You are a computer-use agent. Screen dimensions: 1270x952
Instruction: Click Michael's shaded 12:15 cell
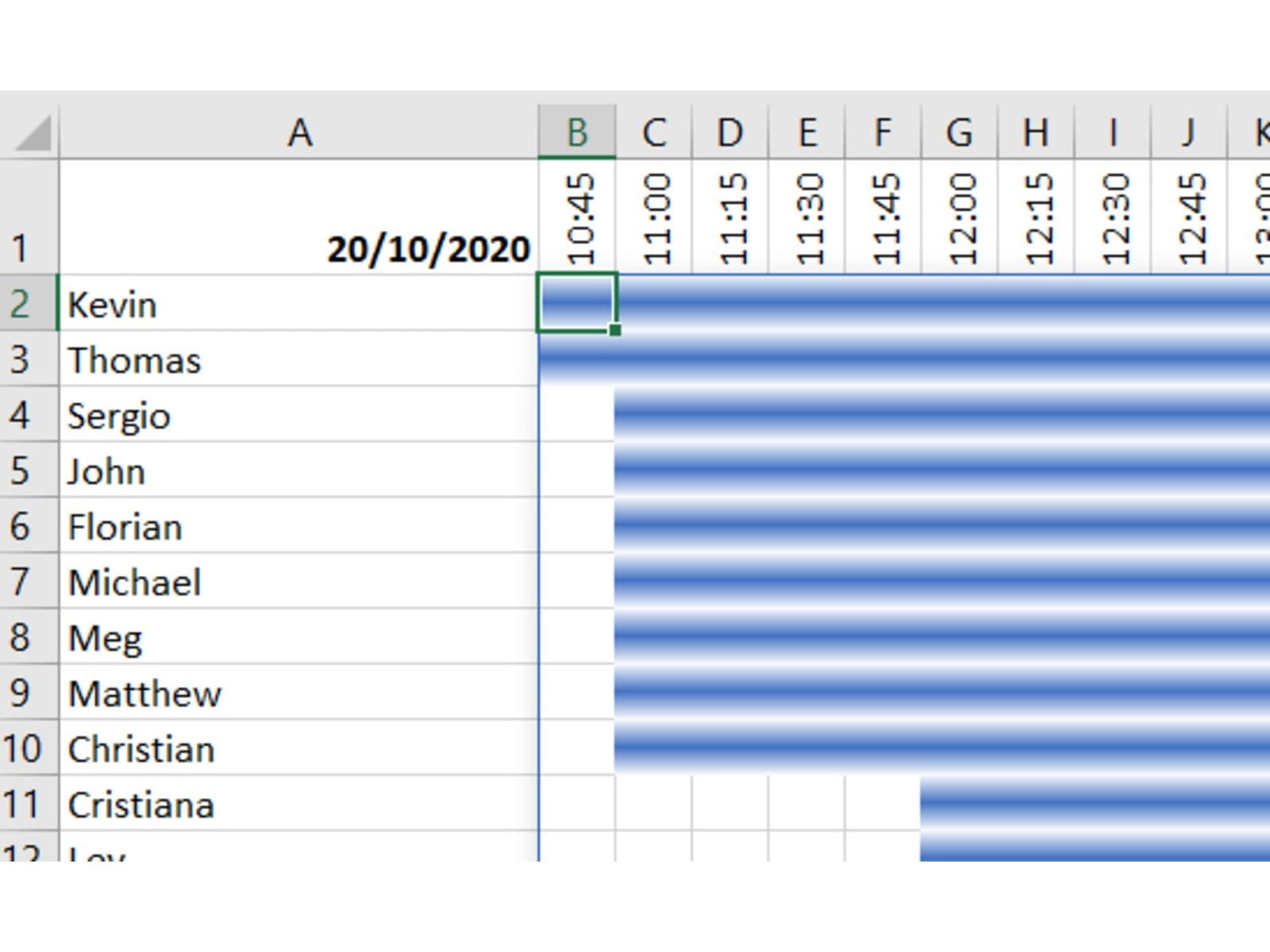pyautogui.click(x=1036, y=582)
